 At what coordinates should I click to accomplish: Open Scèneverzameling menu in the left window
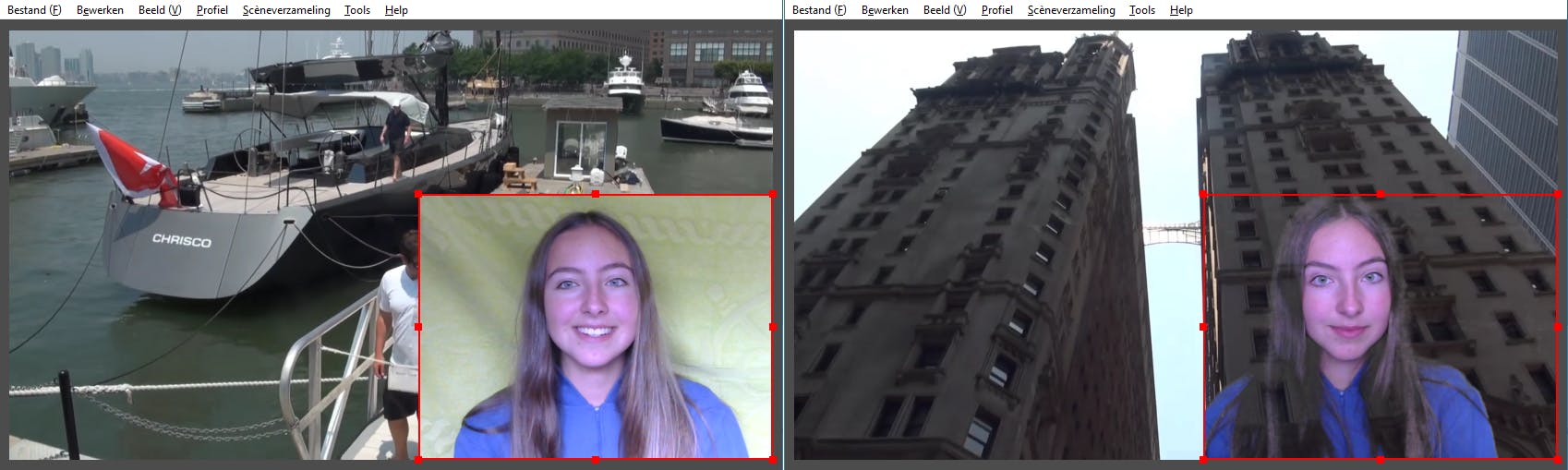[x=286, y=10]
